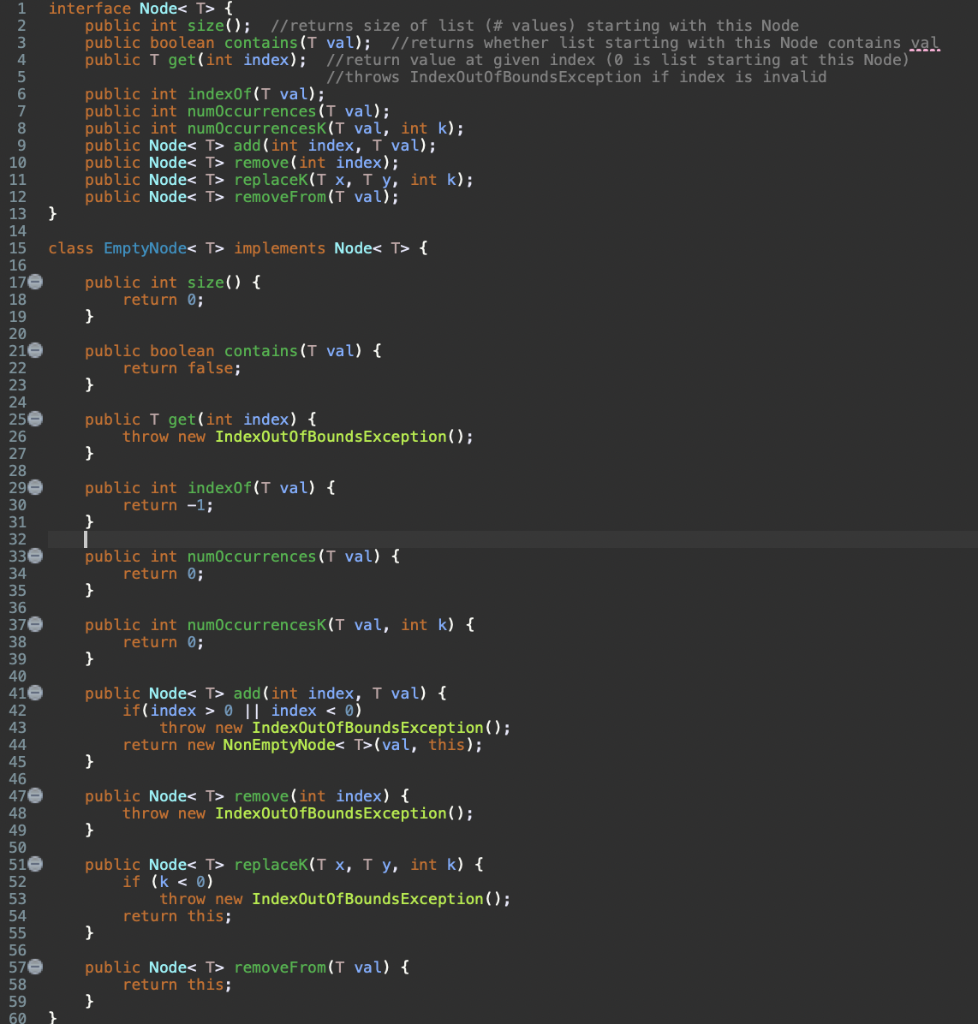Click 'EmptyNode' class name on line 15
The width and height of the screenshot is (978, 1024).
coord(145,249)
